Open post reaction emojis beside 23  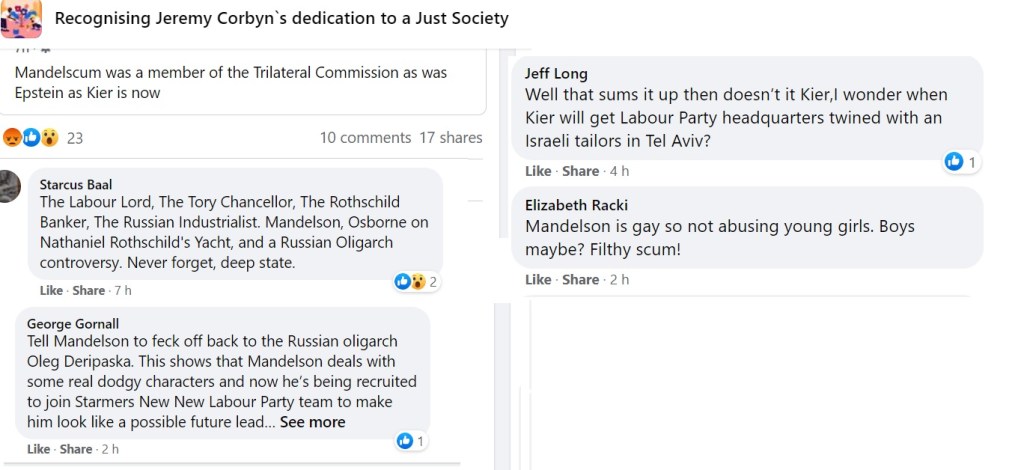(32, 138)
